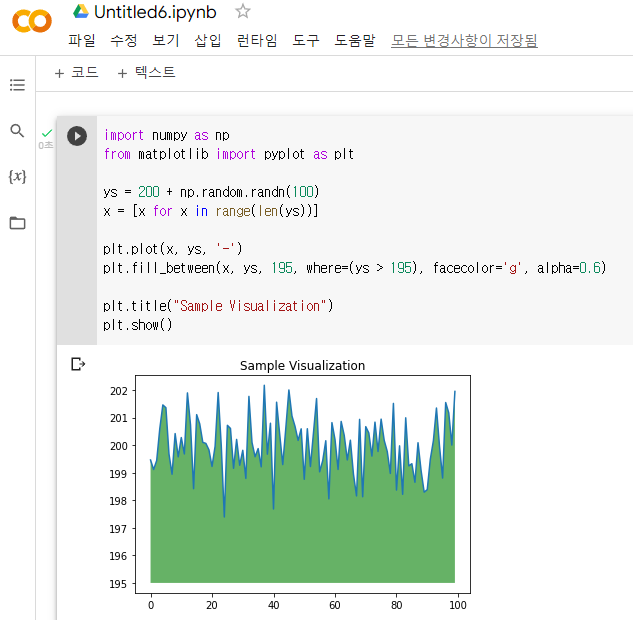
Task: Run the code cell
Action: (x=77, y=136)
